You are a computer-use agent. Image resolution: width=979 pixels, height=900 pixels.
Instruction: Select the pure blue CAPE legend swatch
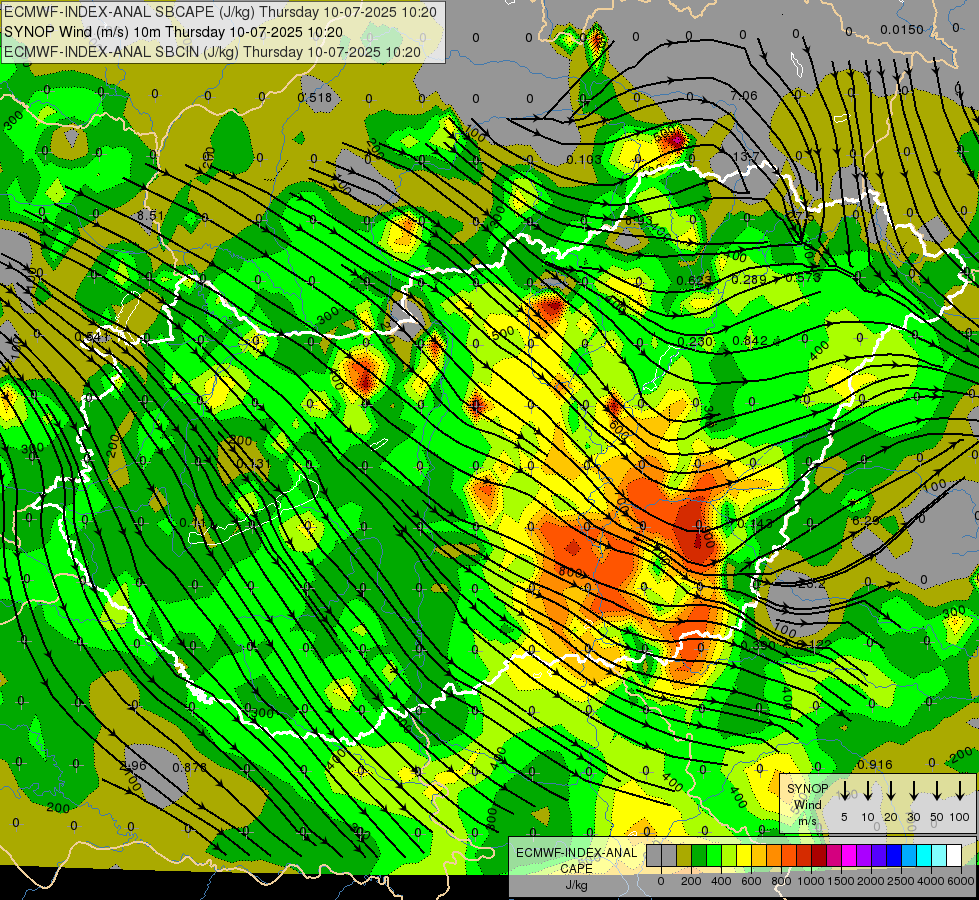click(x=894, y=855)
